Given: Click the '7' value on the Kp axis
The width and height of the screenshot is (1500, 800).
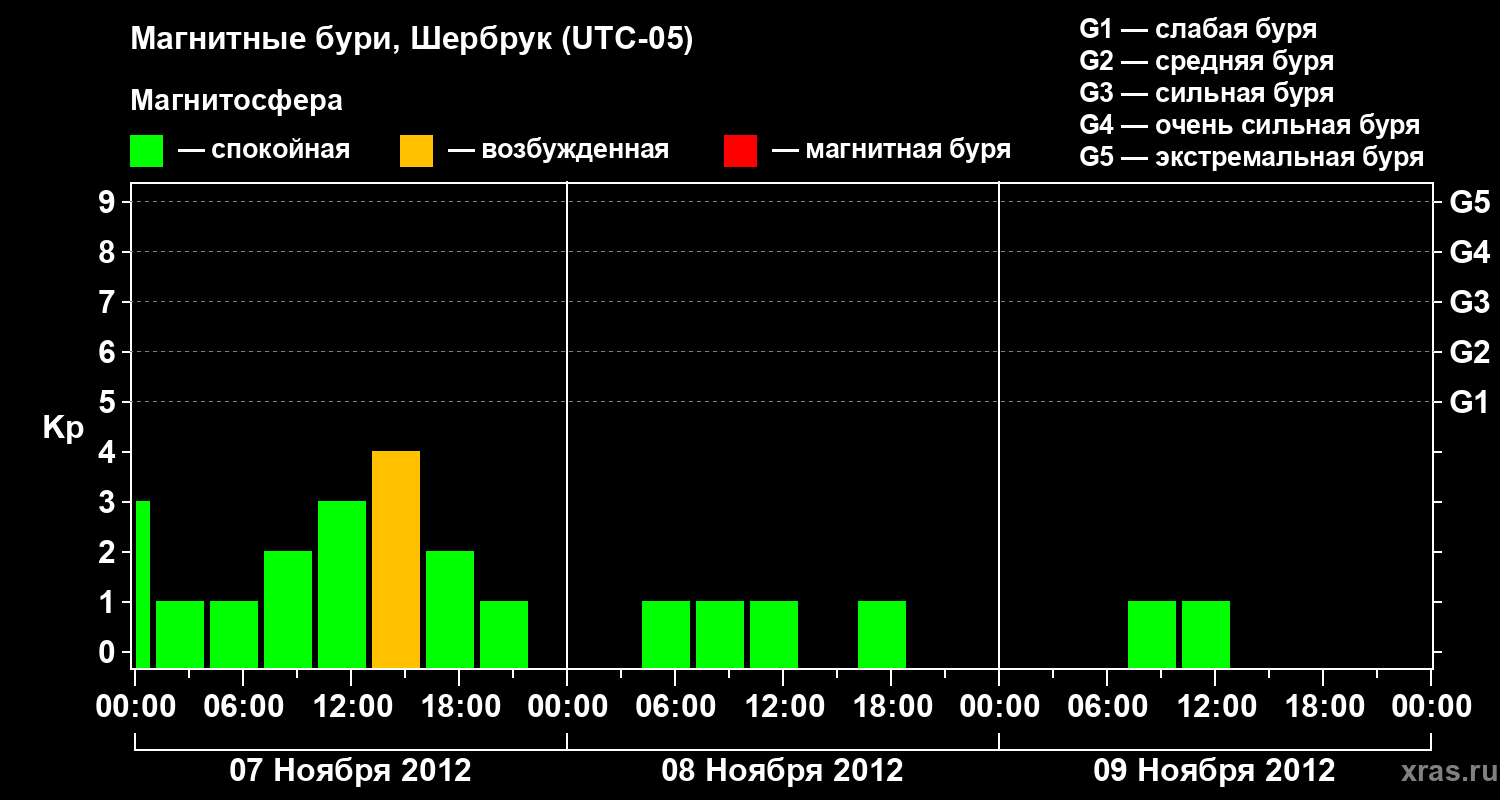Looking at the screenshot, I should click(x=109, y=302).
